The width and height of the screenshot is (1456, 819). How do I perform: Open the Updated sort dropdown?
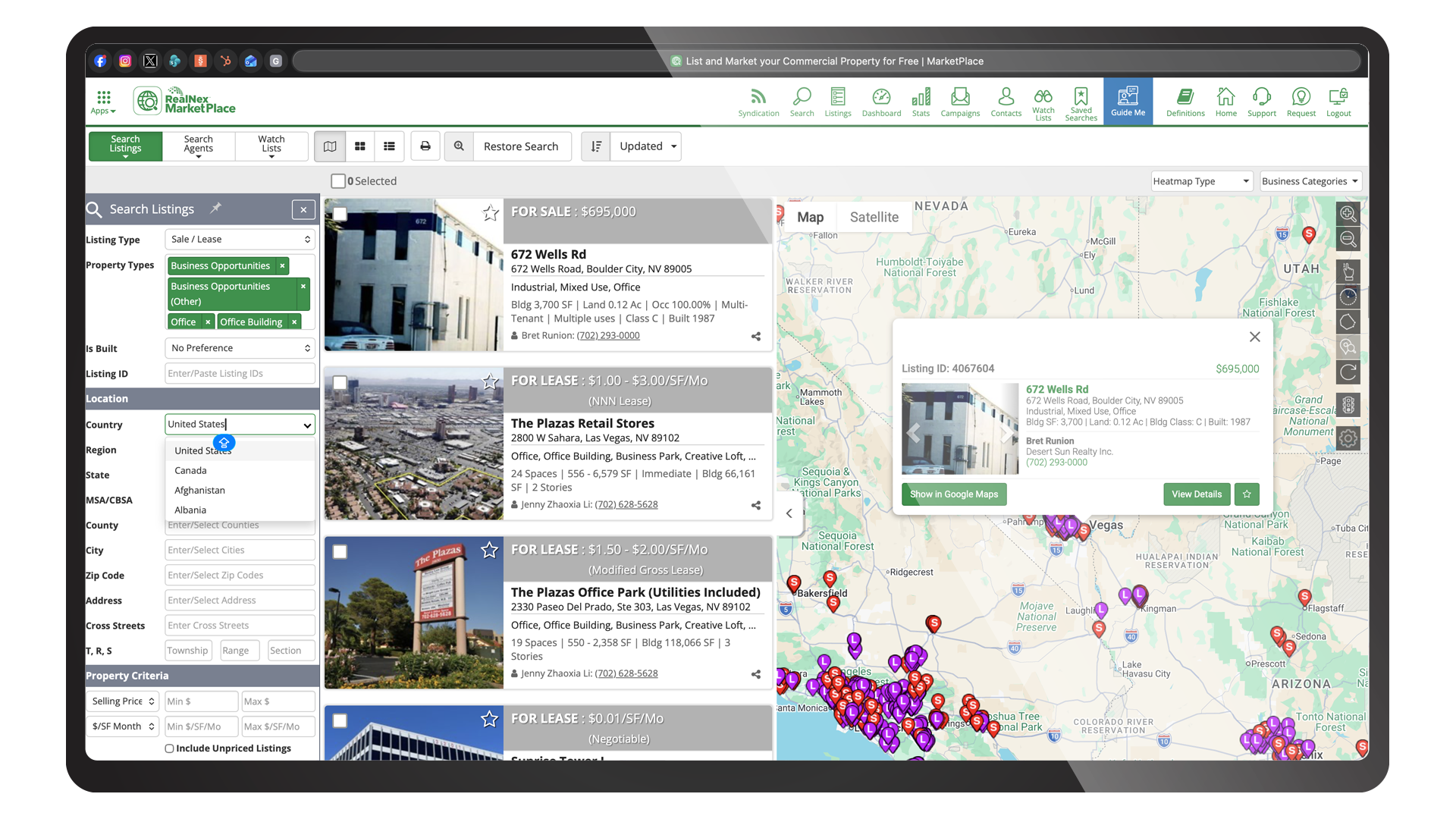(647, 146)
